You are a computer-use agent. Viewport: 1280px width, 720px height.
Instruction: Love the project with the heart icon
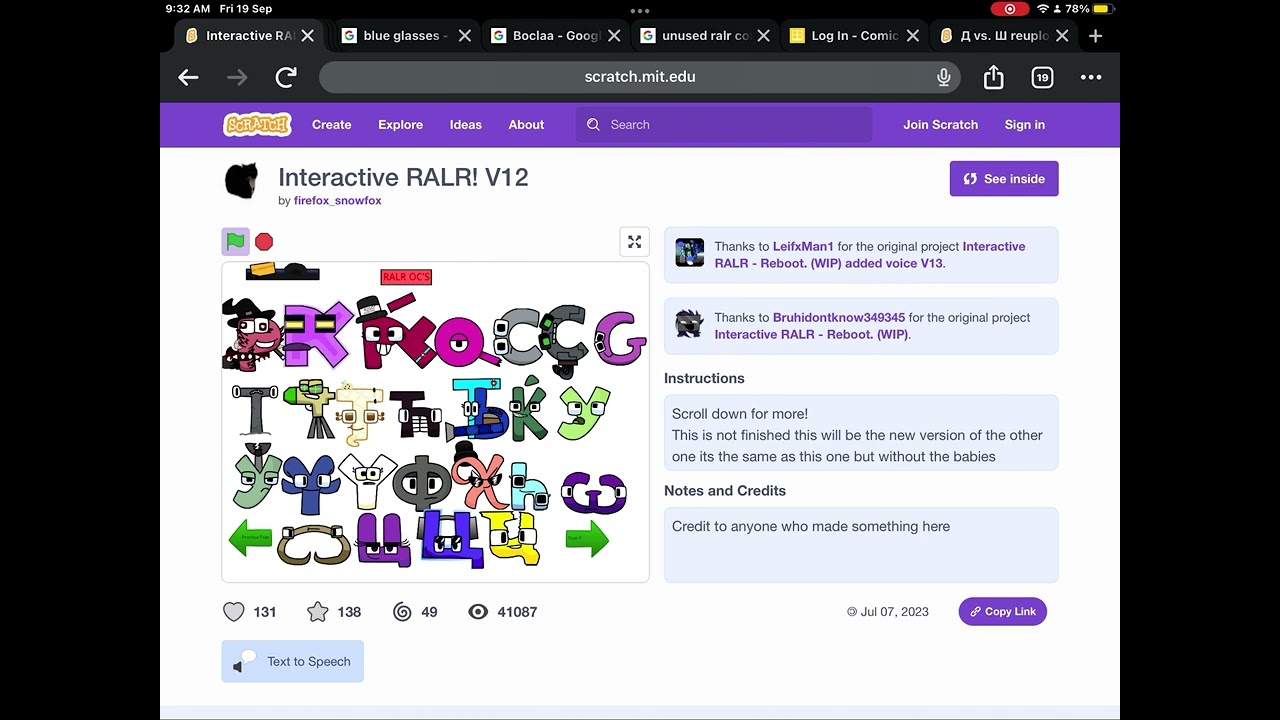coord(234,611)
